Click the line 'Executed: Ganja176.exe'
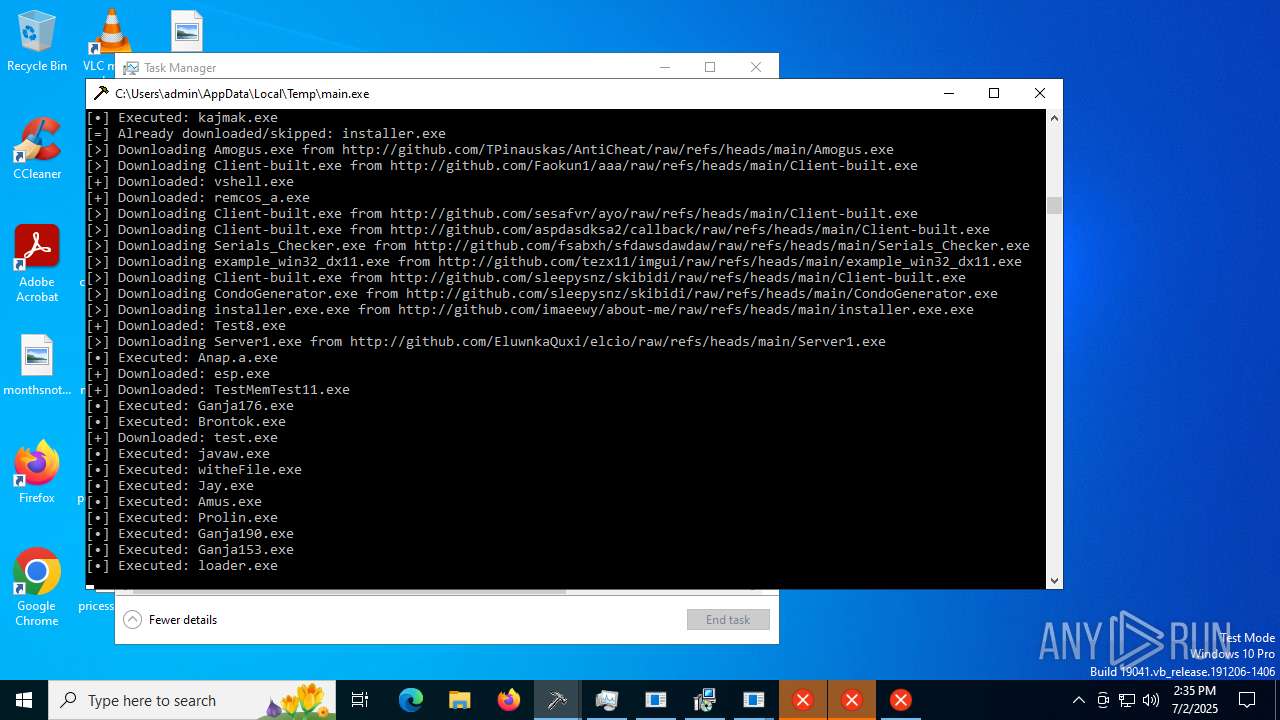This screenshot has height=720, width=1280. point(190,405)
